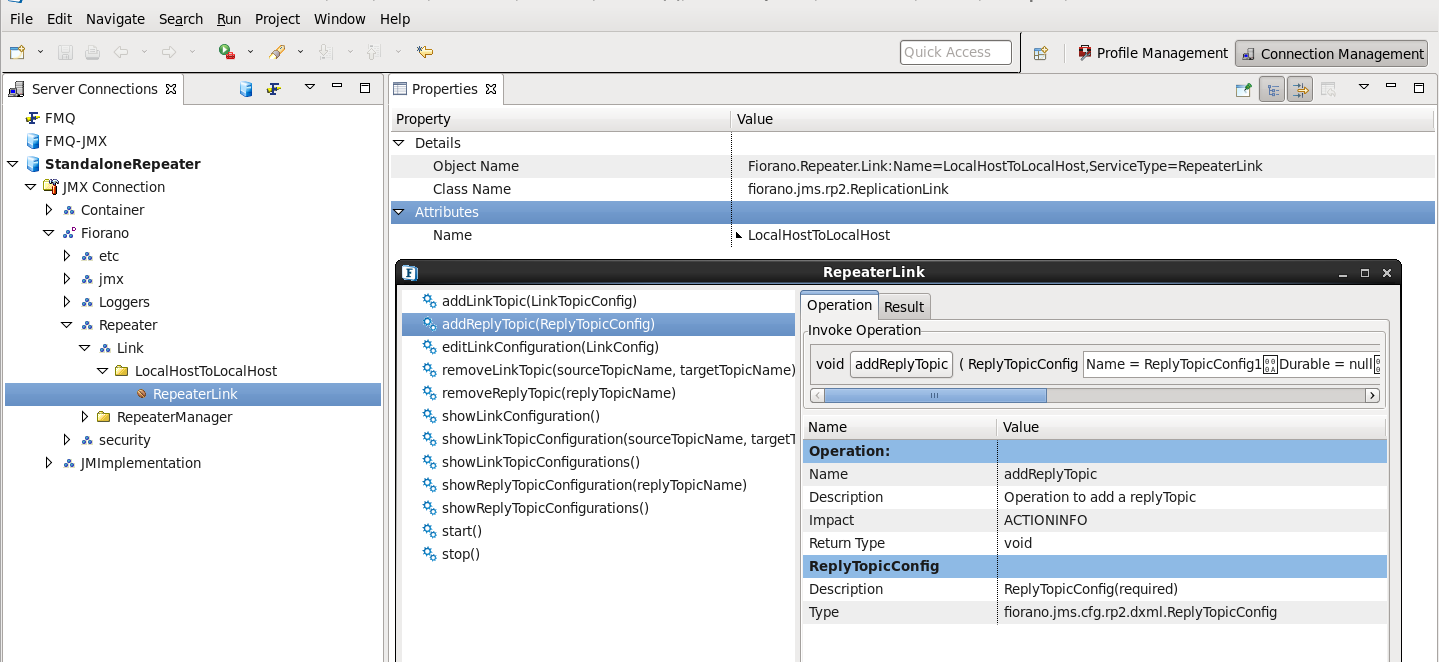The height and width of the screenshot is (662, 1439).
Task: Switch to Connection Management perspective
Action: pos(1331,54)
